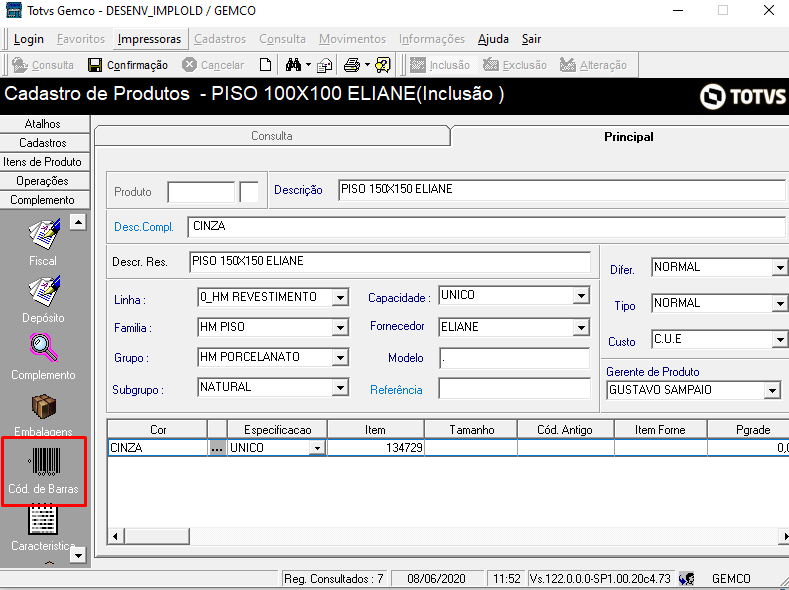789x590 pixels.
Task: Click the Totvs Gemco title bar icon
Action: click(x=13, y=10)
